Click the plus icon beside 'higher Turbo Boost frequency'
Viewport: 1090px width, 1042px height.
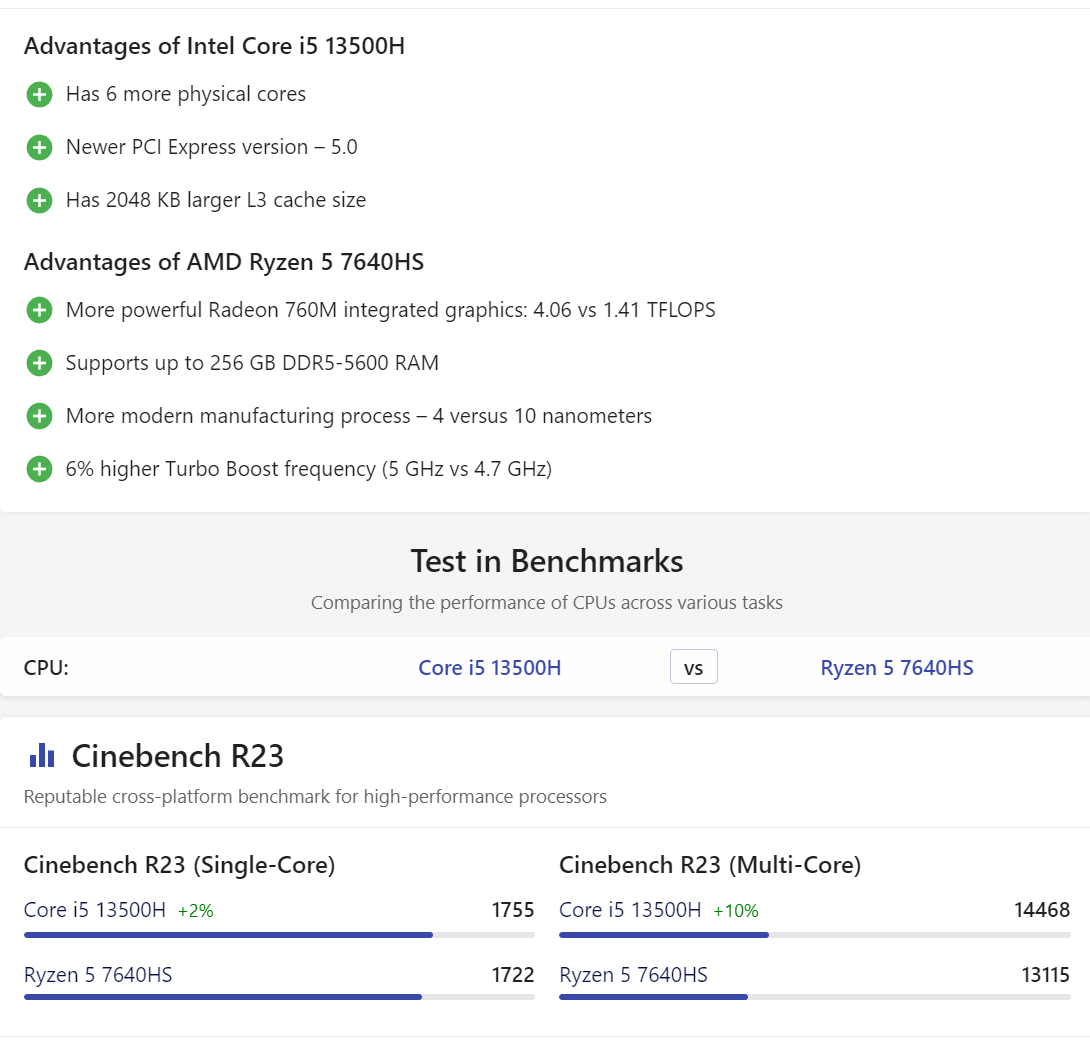[39, 469]
